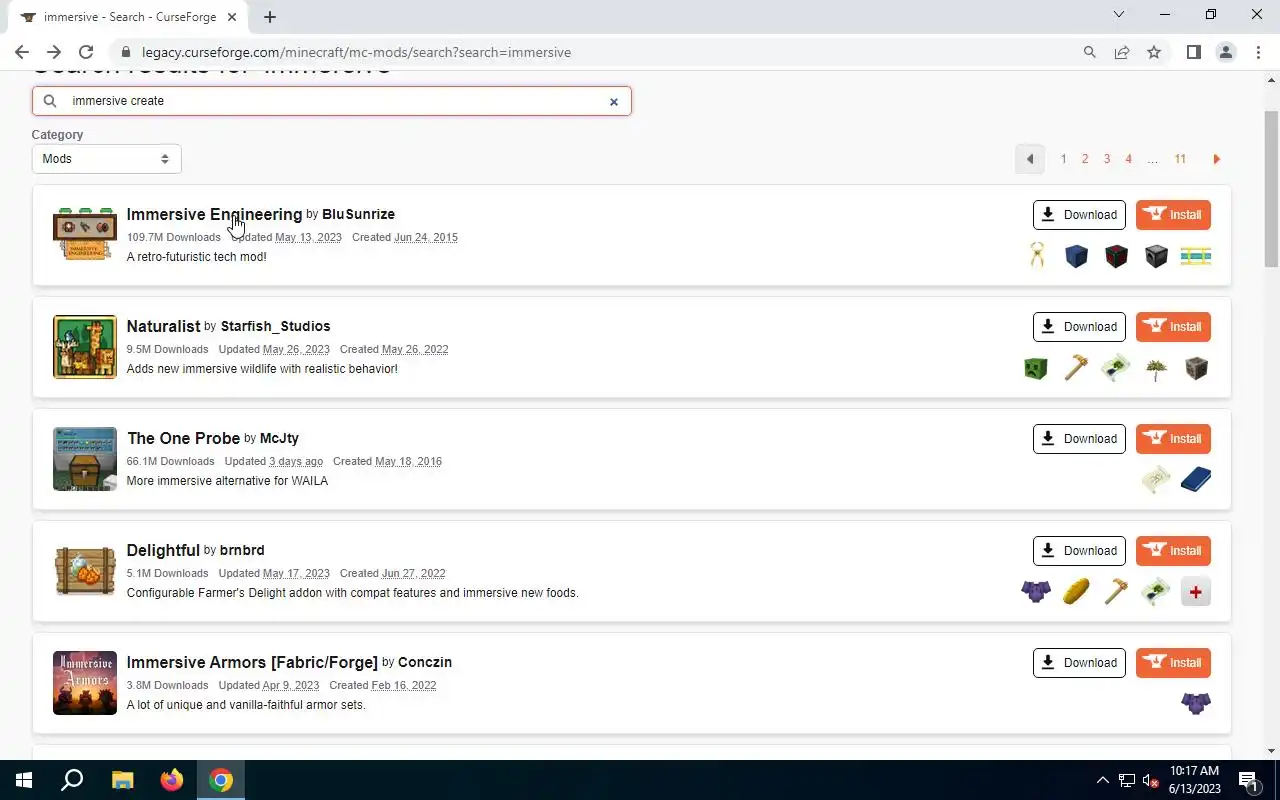Viewport: 1280px width, 800px height.
Task: Launch Firefox from the taskbar
Action: 172,780
